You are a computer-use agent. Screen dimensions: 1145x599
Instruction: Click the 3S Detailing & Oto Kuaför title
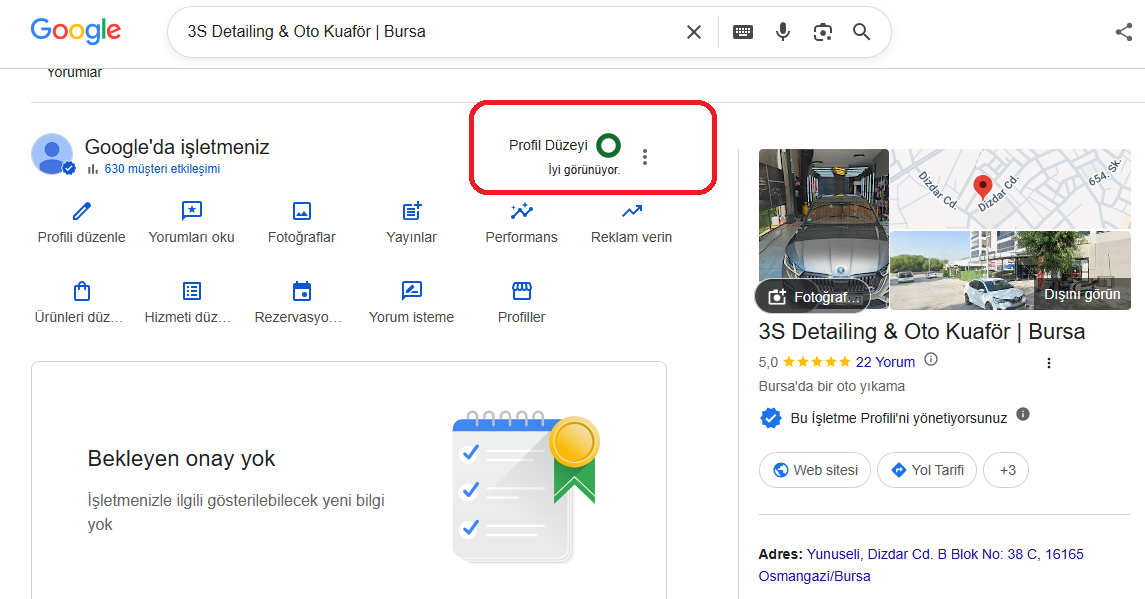point(922,332)
